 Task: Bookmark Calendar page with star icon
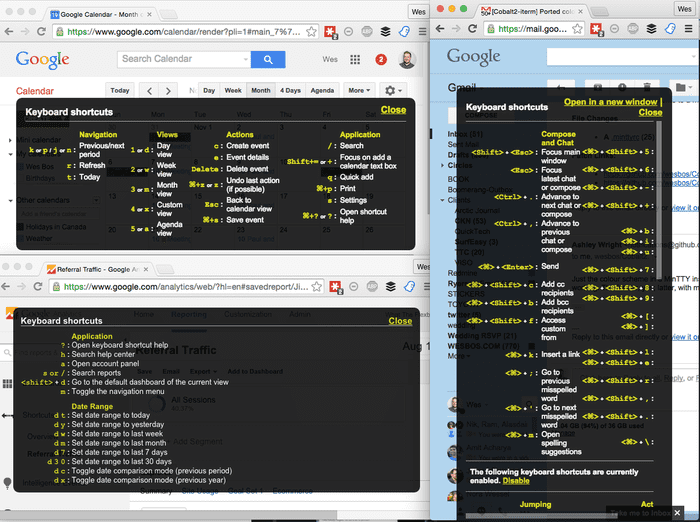pyautogui.click(x=311, y=32)
